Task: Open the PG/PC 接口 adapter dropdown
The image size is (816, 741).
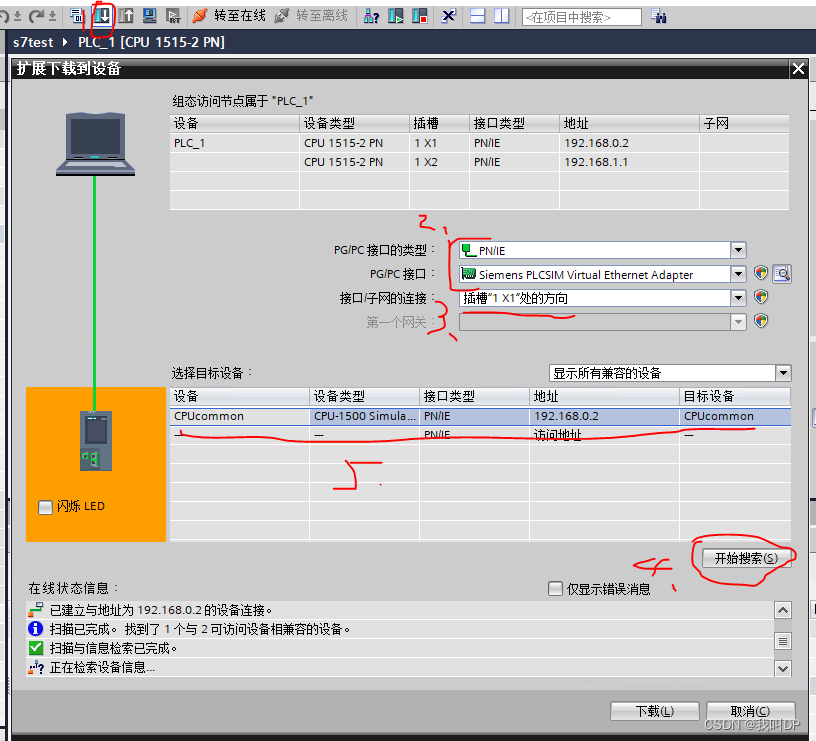Action: 738,274
